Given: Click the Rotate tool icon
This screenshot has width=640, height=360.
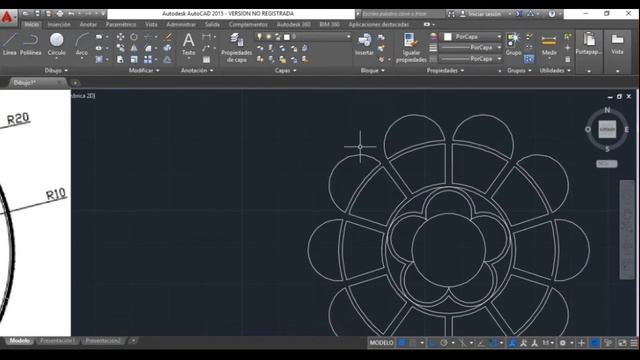Looking at the screenshot, I should [134, 37].
